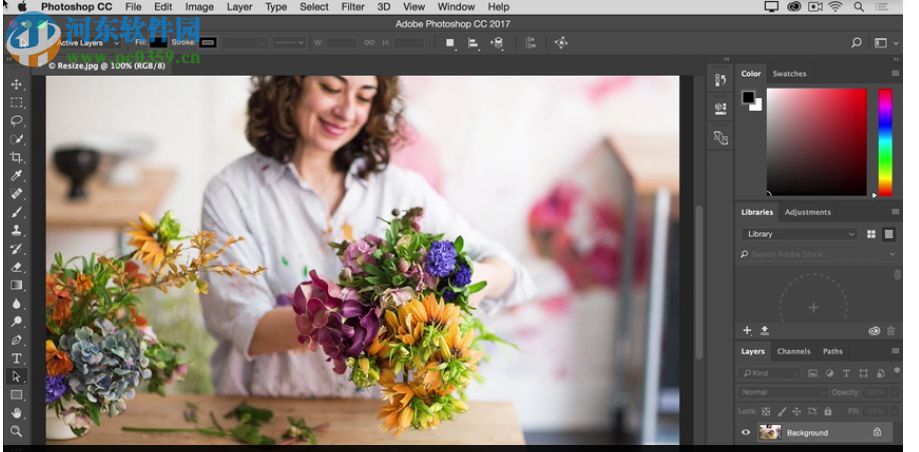This screenshot has width=919, height=452.
Task: Select the Pen tool
Action: (x=16, y=340)
